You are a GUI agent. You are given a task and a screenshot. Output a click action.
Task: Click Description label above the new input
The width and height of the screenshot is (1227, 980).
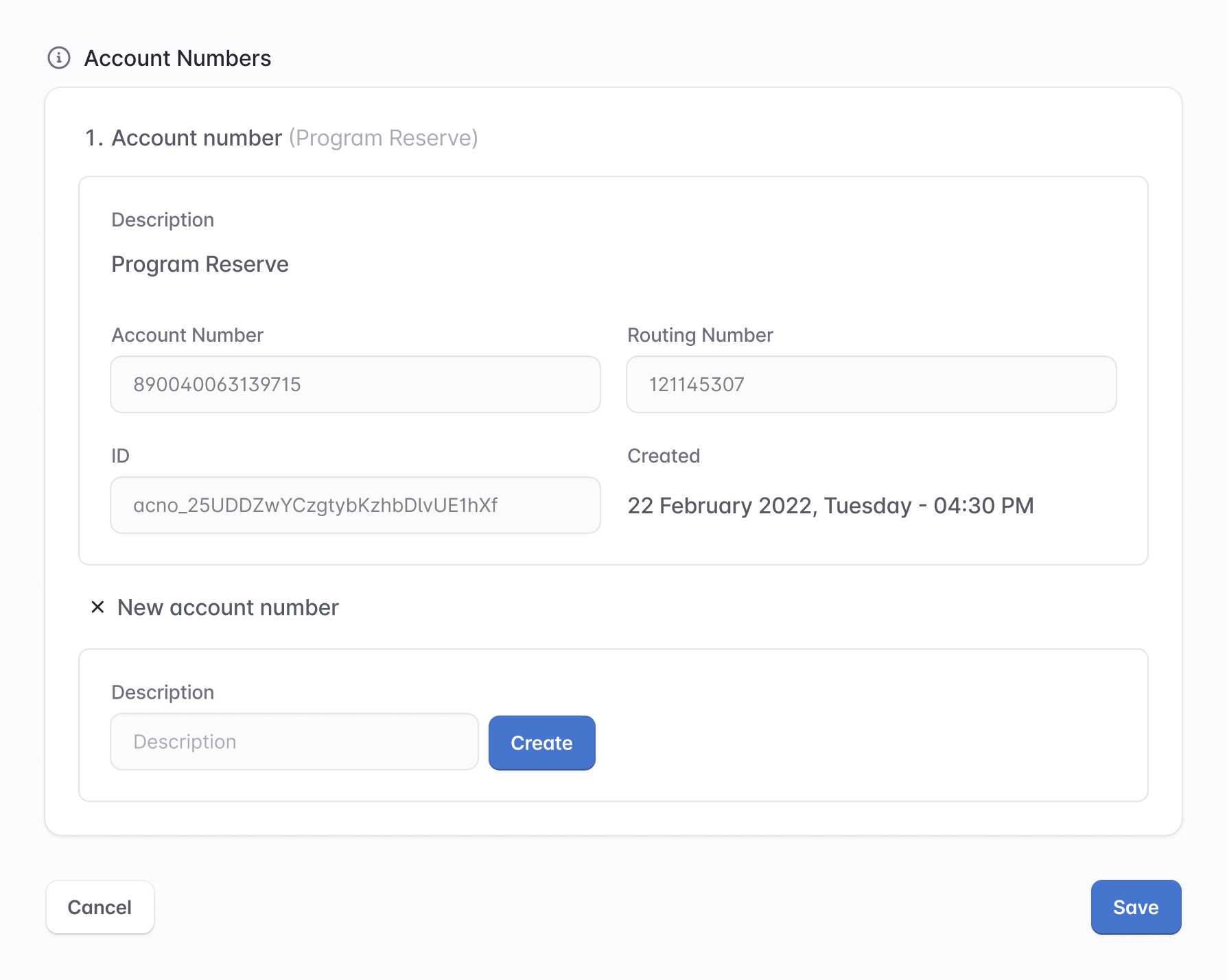[x=163, y=692]
